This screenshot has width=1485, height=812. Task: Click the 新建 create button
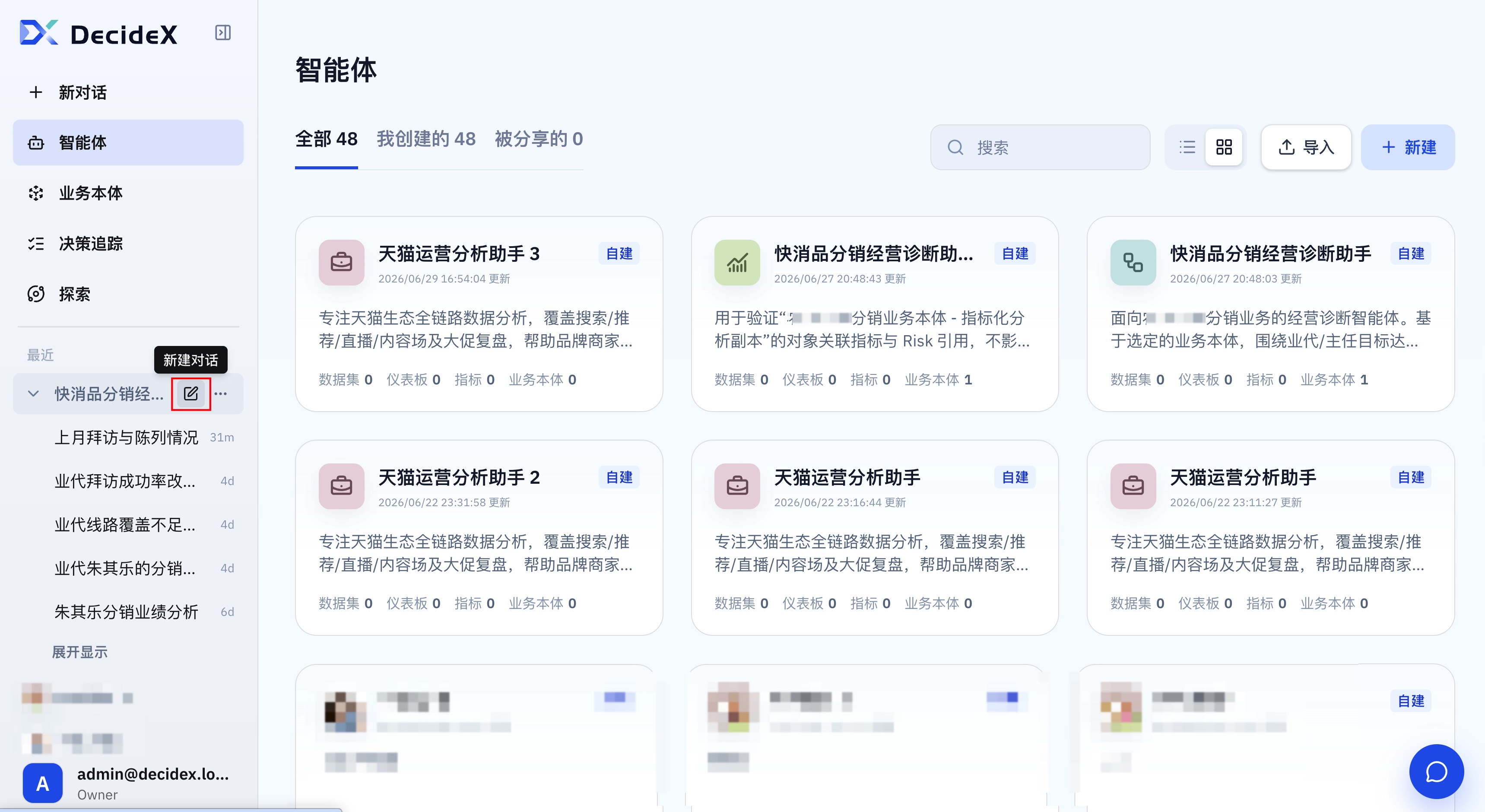click(1408, 148)
